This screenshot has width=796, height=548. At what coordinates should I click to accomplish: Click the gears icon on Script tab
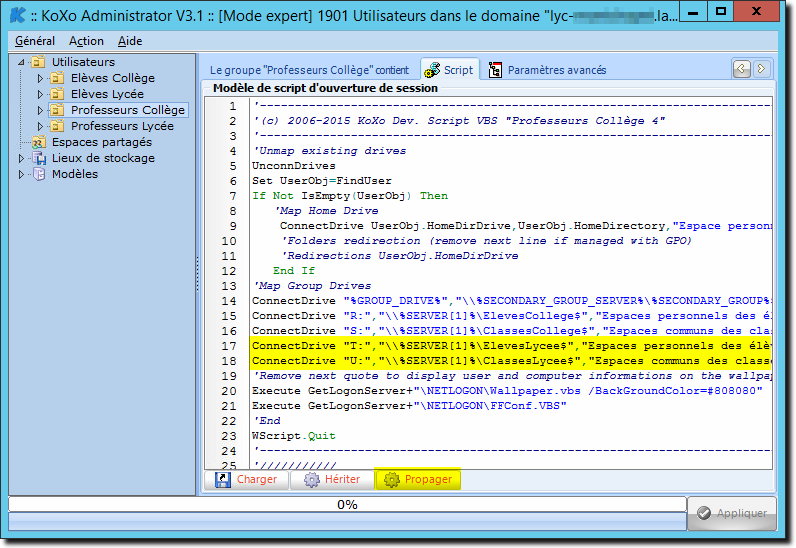432,70
